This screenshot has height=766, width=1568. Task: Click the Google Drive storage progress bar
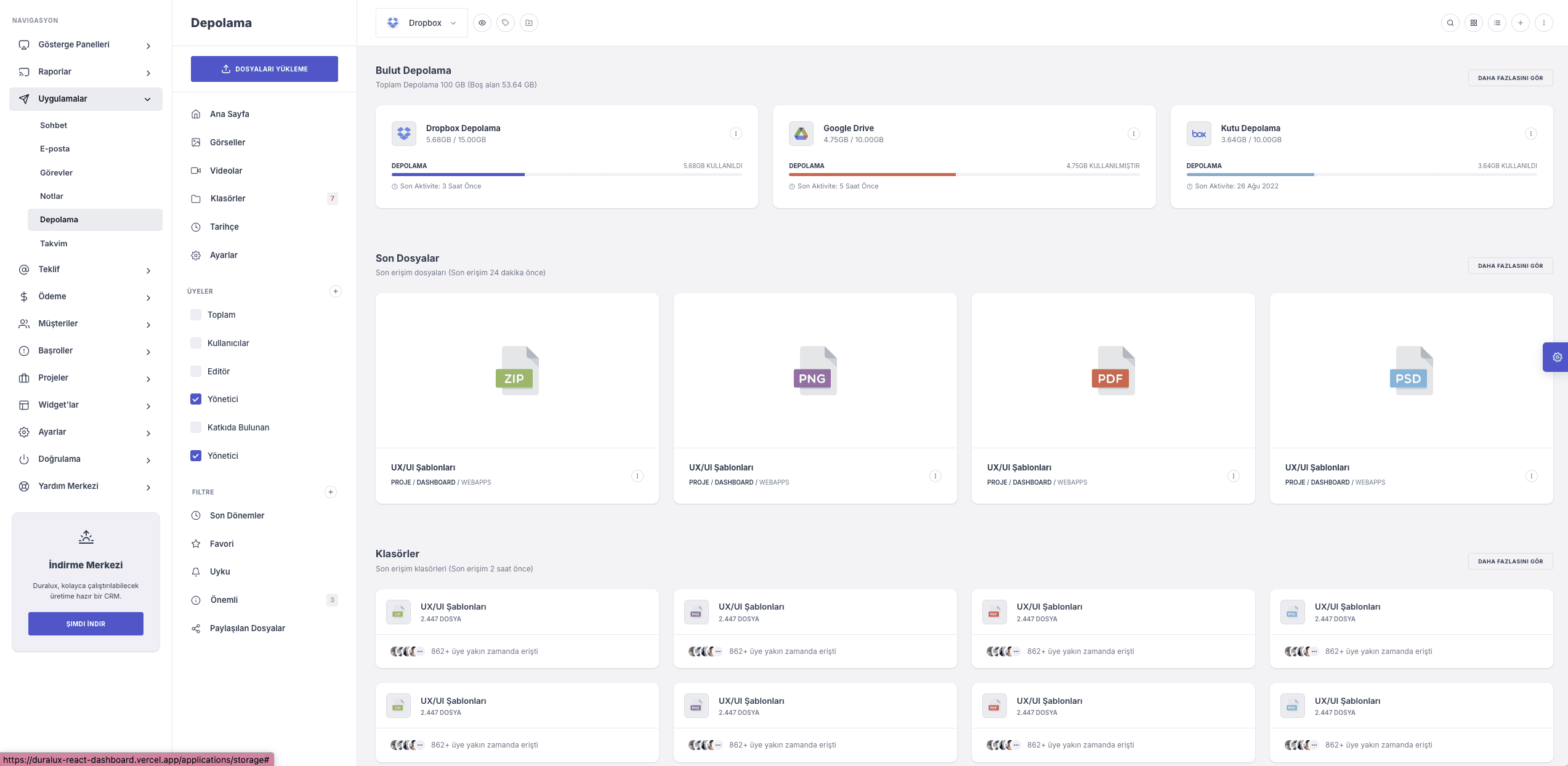(964, 175)
